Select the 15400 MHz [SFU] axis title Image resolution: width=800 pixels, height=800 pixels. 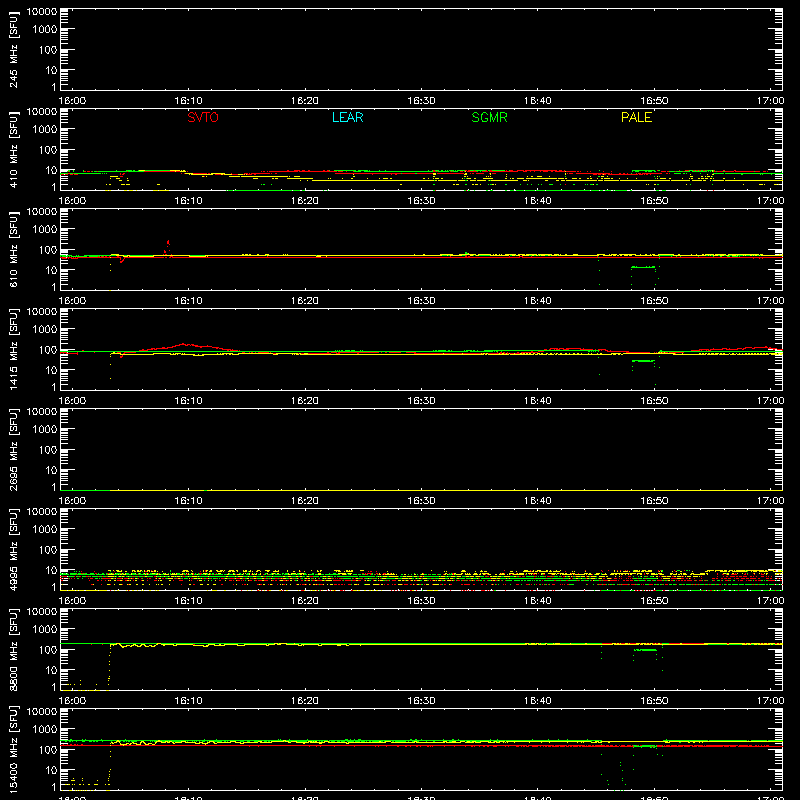pyautogui.click(x=13, y=749)
